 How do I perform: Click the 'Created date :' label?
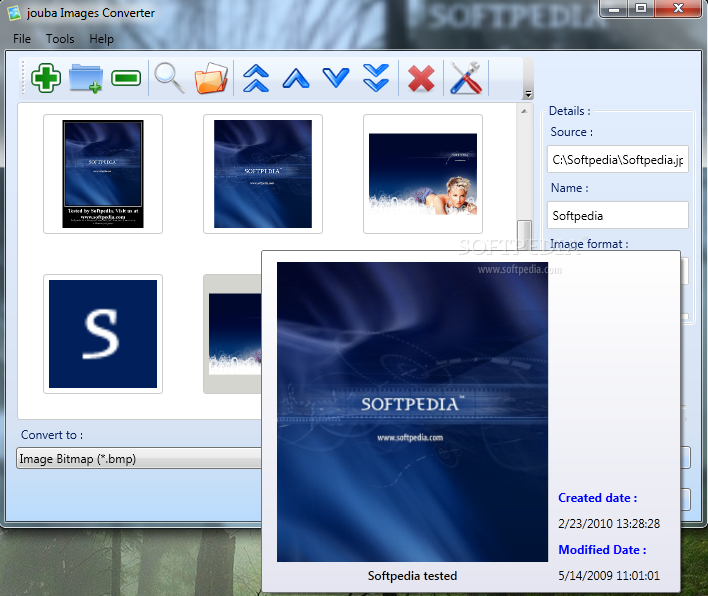tap(597, 498)
